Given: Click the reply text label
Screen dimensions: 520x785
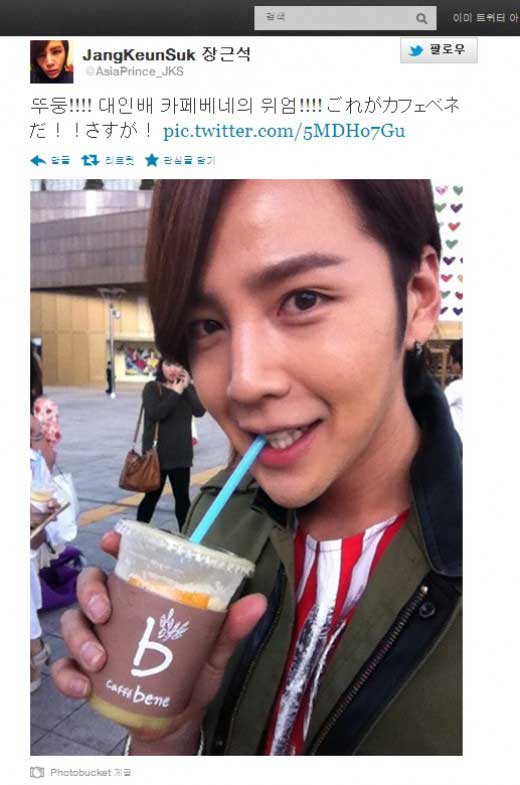Looking at the screenshot, I should pos(61,160).
